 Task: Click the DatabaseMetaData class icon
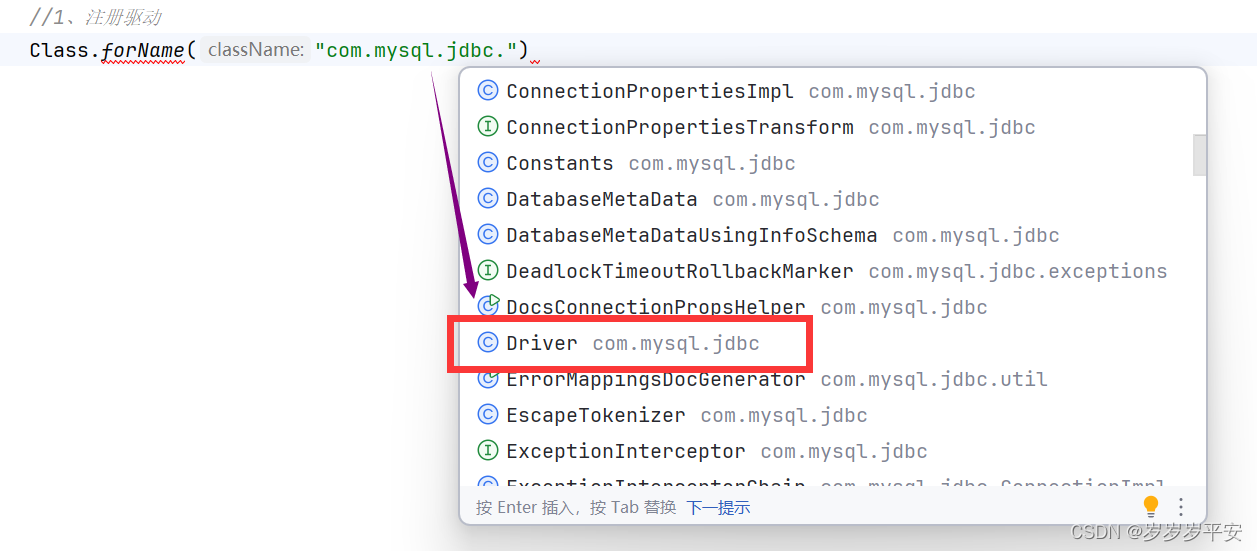(488, 199)
